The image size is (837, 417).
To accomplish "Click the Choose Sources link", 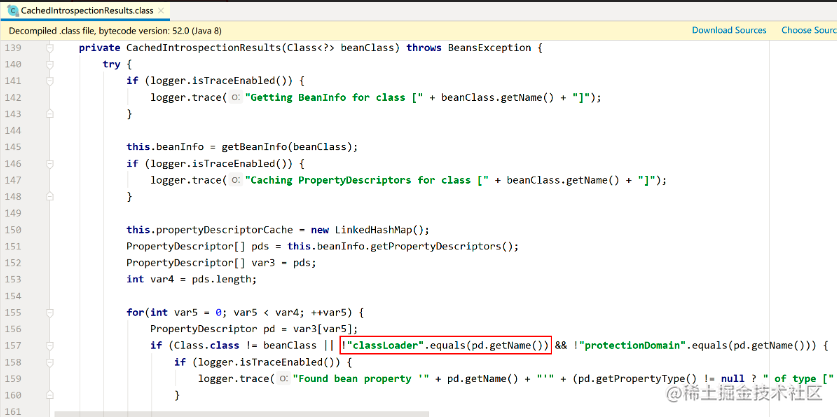I will click(809, 30).
